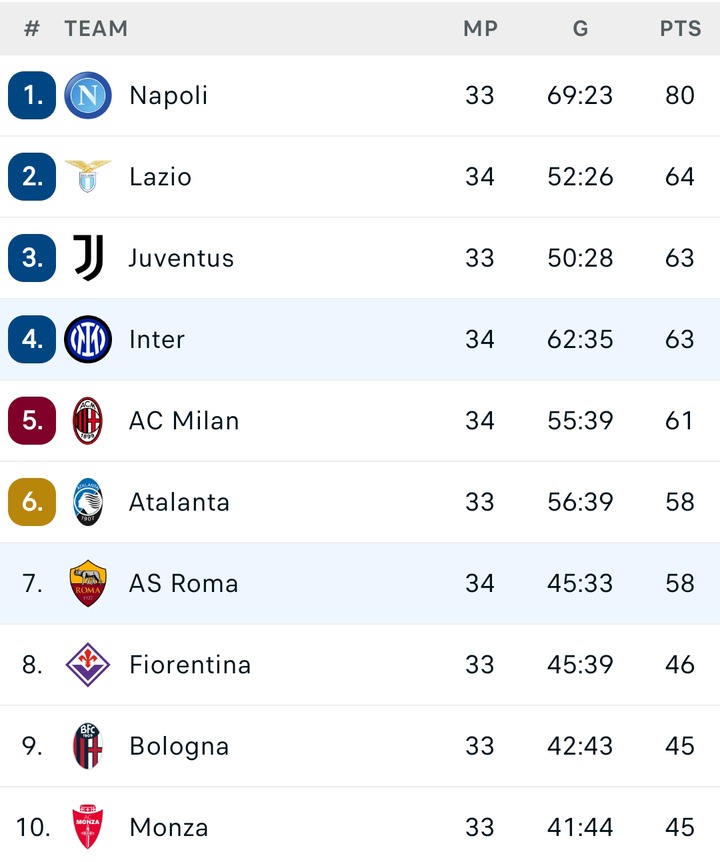Image resolution: width=720 pixels, height=862 pixels.
Task: Select the AS Roma crest
Action: pyautogui.click(x=88, y=583)
